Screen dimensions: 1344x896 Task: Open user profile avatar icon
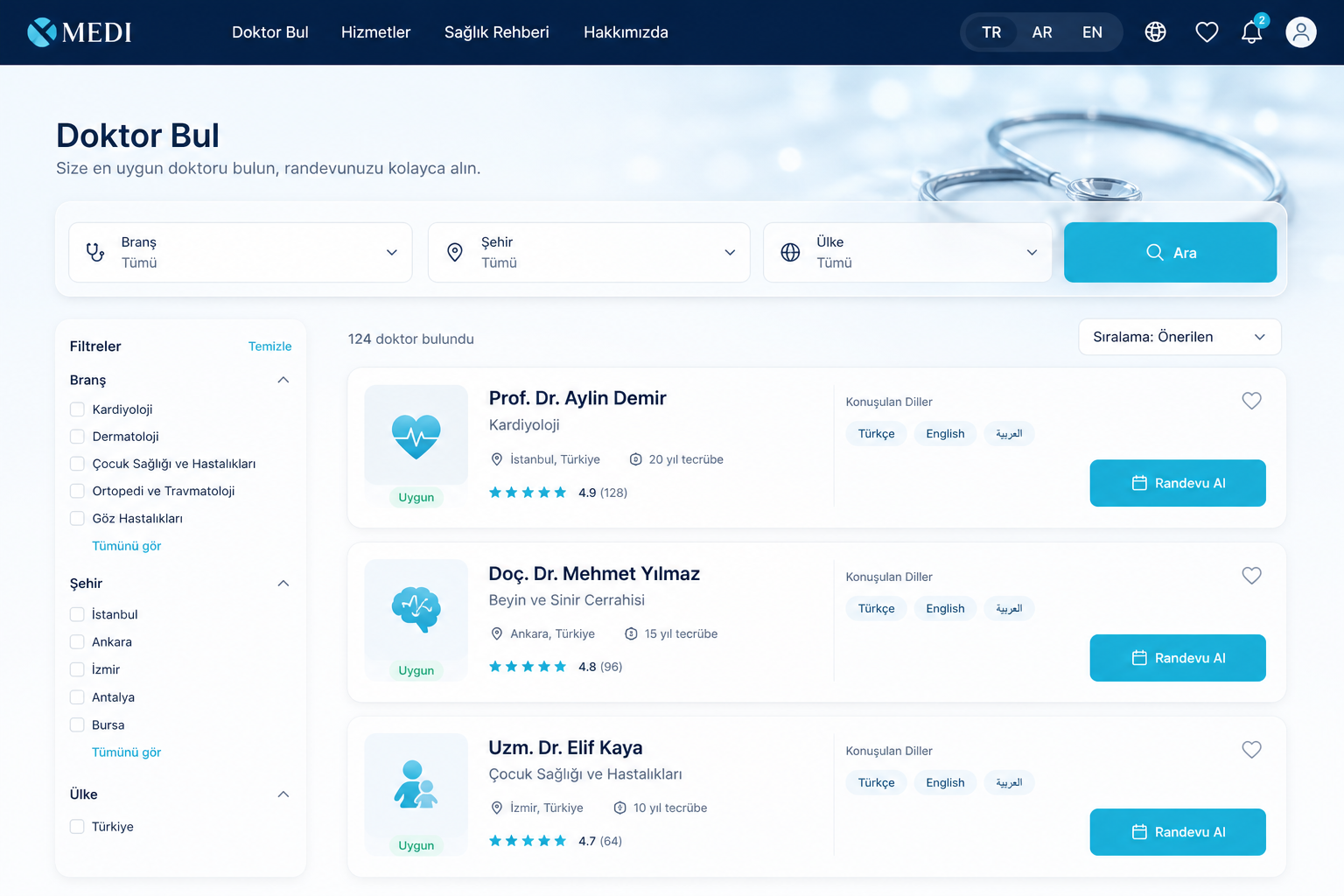click(1301, 32)
